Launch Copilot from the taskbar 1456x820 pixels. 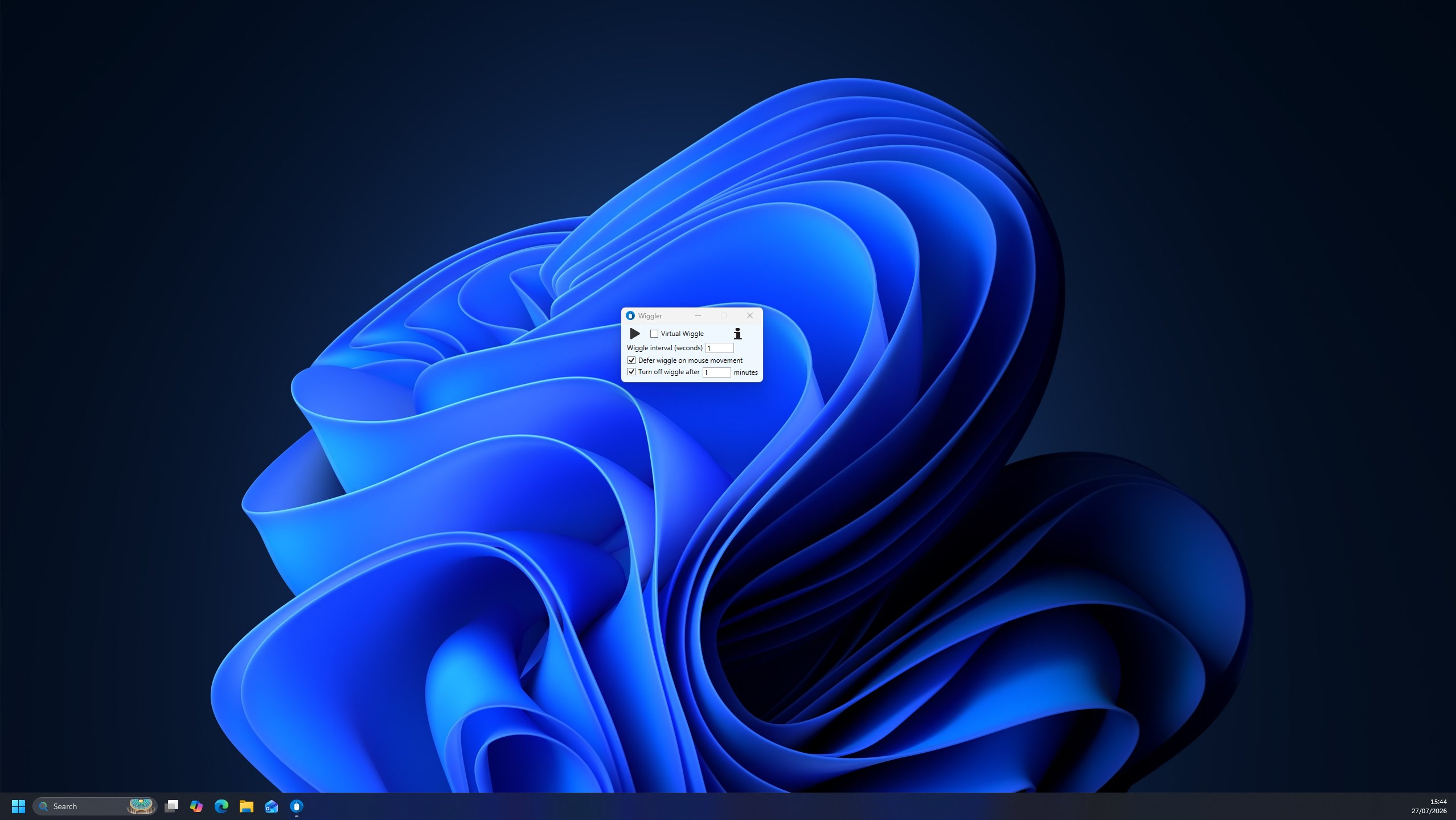196,806
